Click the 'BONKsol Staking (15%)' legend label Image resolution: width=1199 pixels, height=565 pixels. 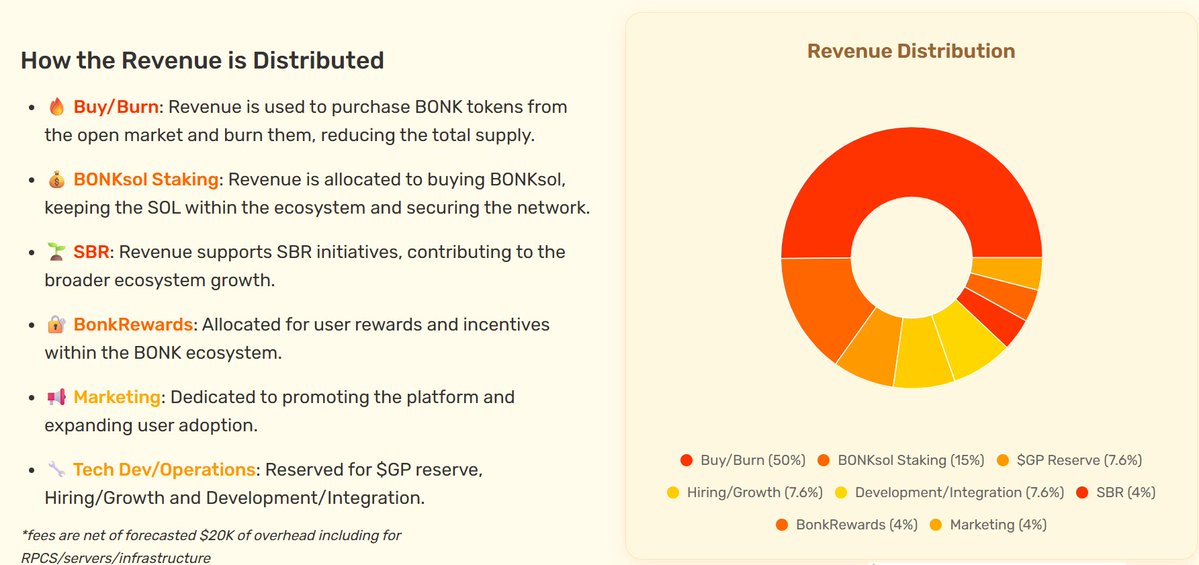pyautogui.click(x=911, y=460)
